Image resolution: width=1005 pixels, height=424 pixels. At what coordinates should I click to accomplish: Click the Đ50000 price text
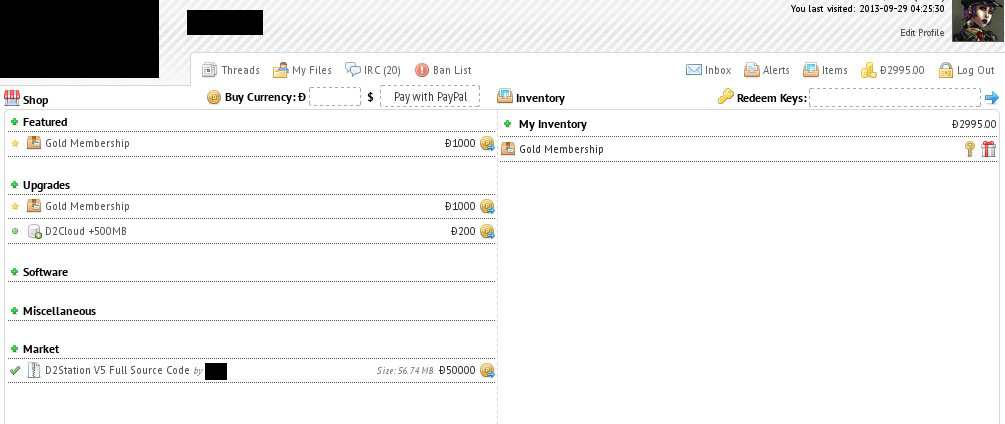(x=457, y=370)
